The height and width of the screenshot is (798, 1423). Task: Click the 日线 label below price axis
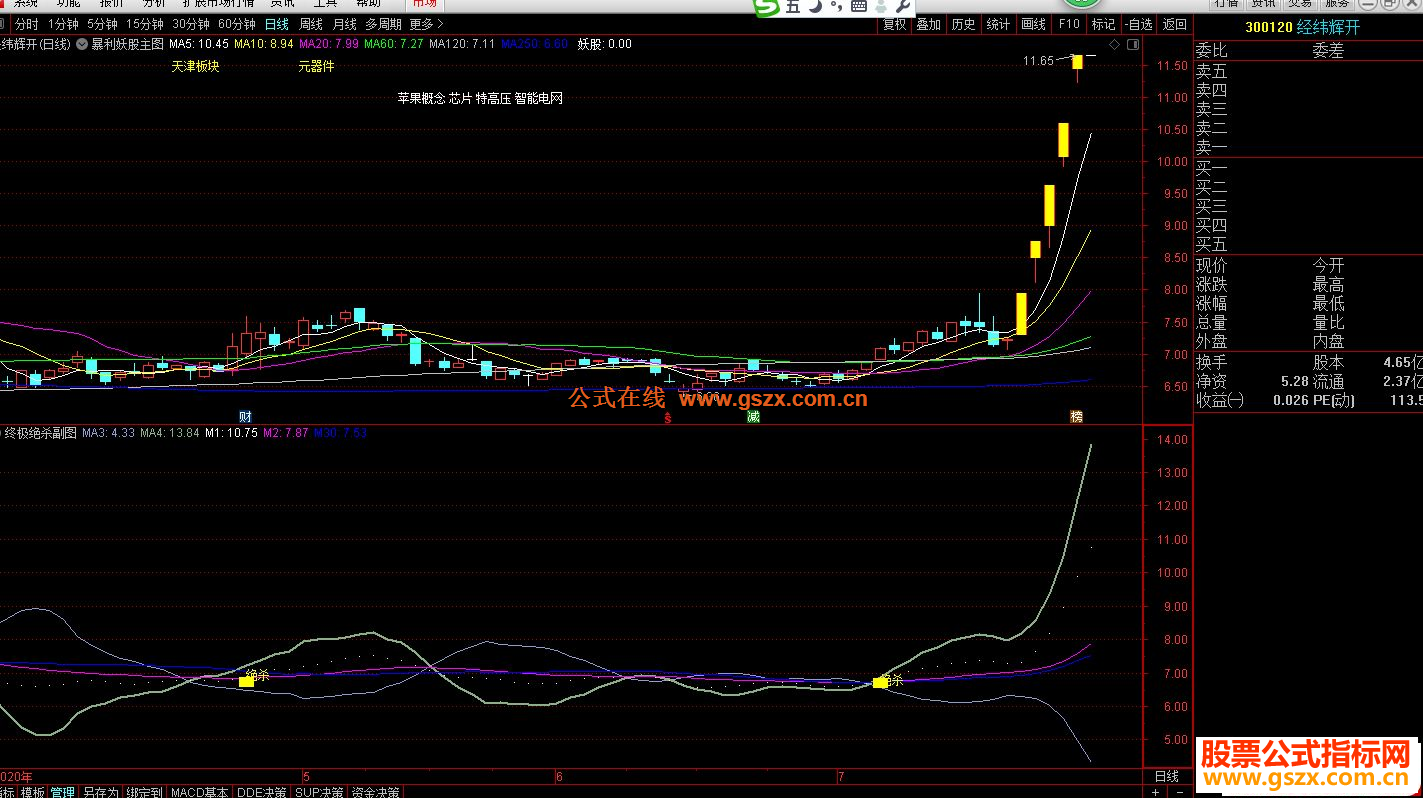point(1167,776)
